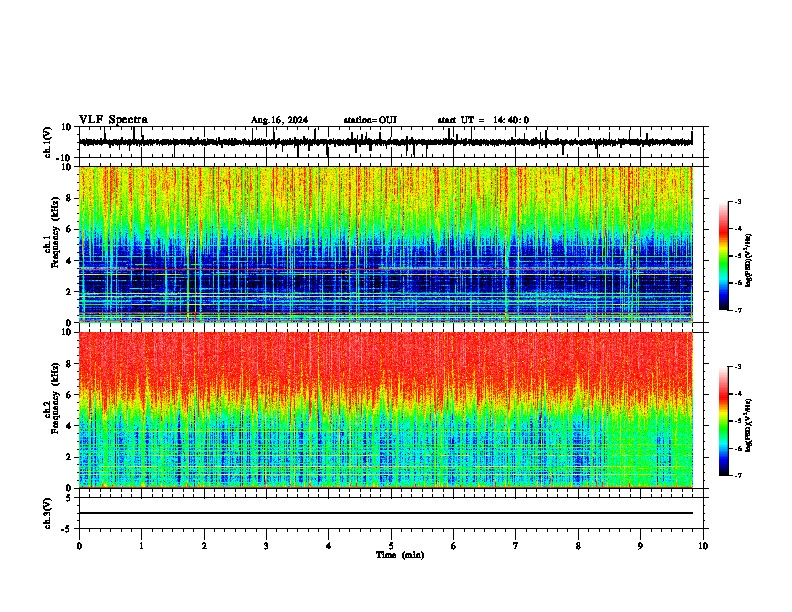Click time axis tick label "5"

(391, 546)
